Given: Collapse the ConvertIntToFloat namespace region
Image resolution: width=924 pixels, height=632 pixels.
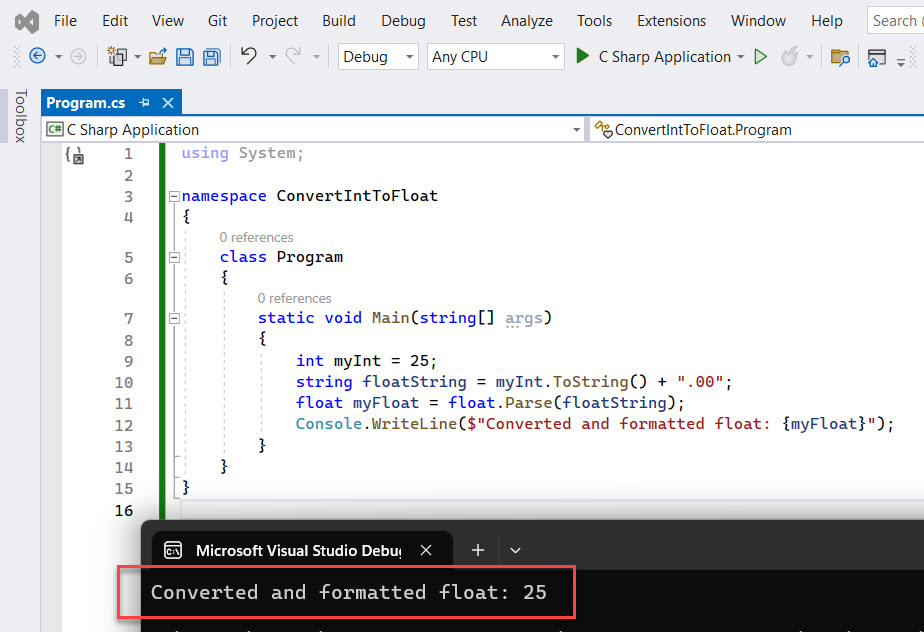Looking at the screenshot, I should coord(174,195).
